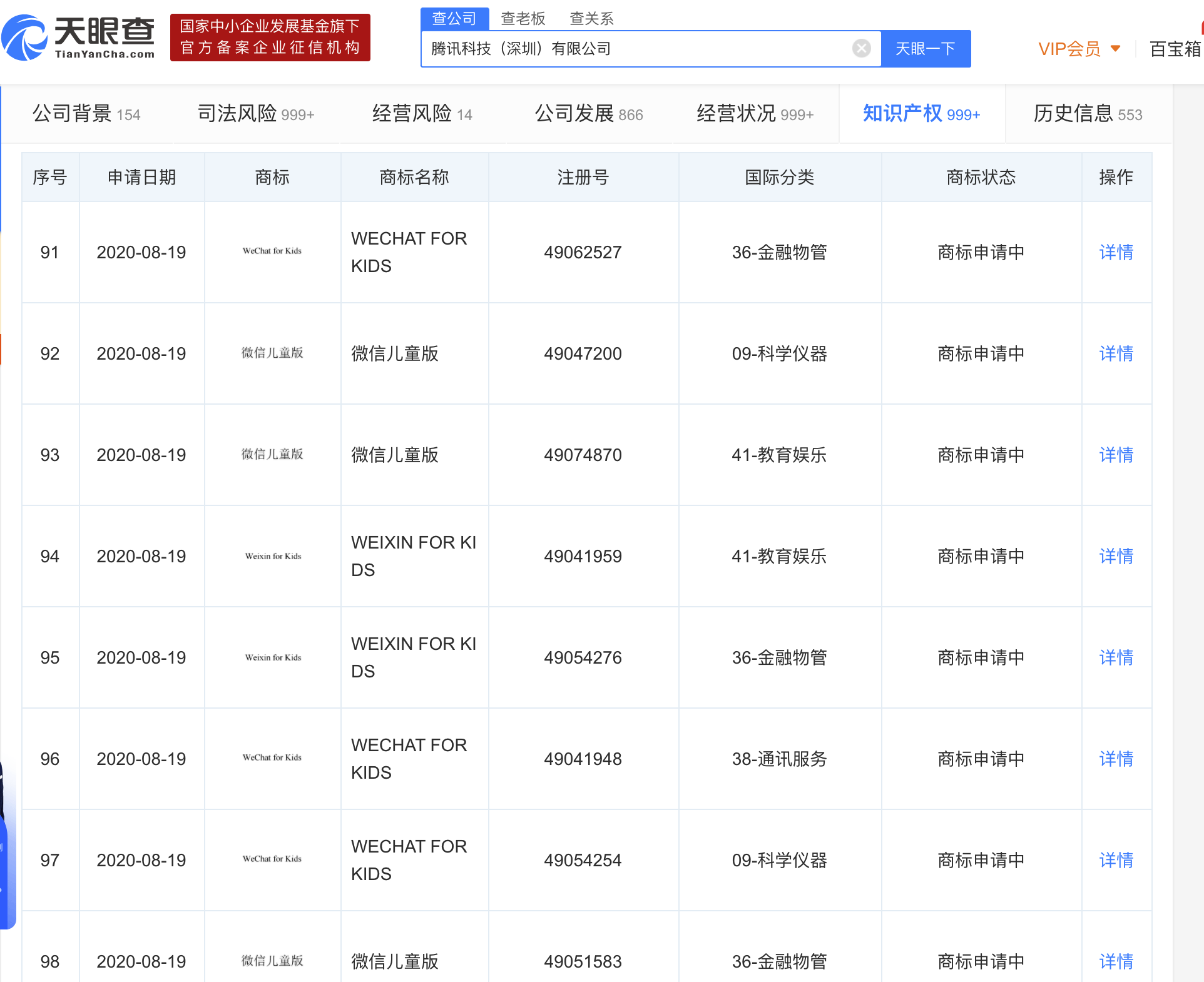Click the red 官方备案企业征信机构 banner
This screenshot has height=982, width=1204.
[x=270, y=38]
